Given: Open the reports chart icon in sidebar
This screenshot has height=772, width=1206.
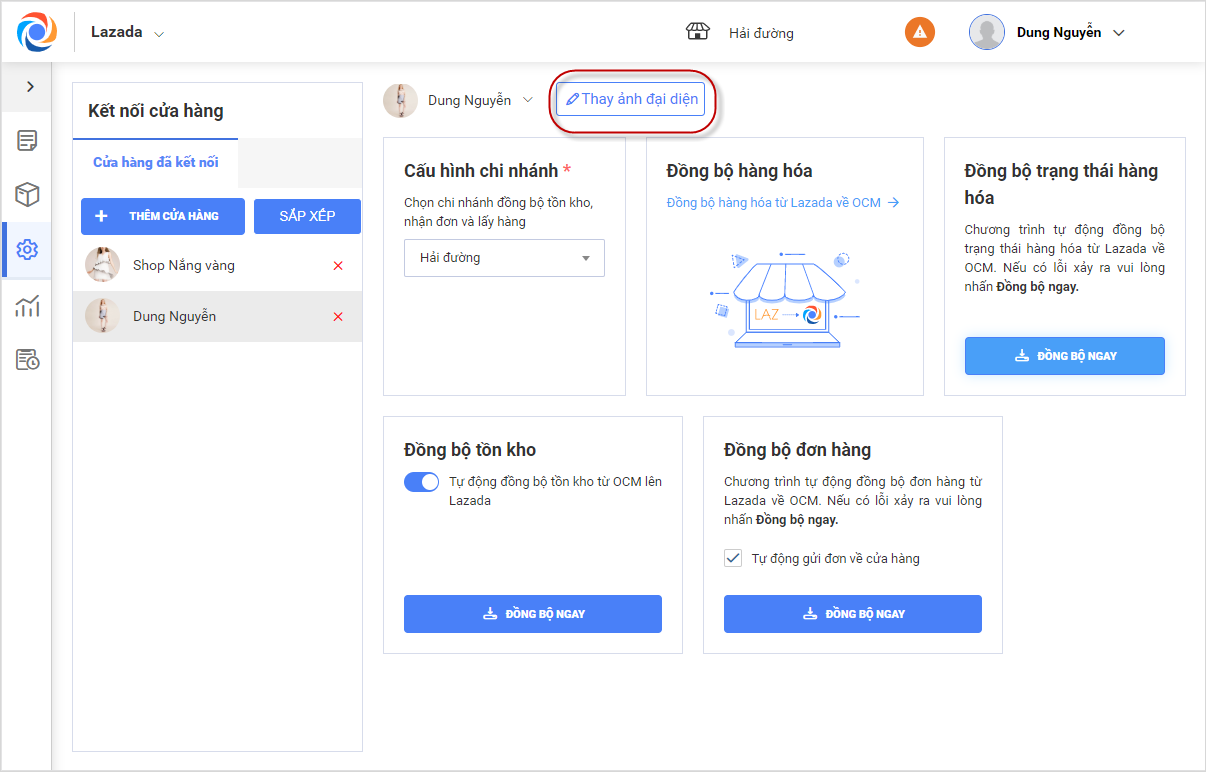Looking at the screenshot, I should (28, 306).
